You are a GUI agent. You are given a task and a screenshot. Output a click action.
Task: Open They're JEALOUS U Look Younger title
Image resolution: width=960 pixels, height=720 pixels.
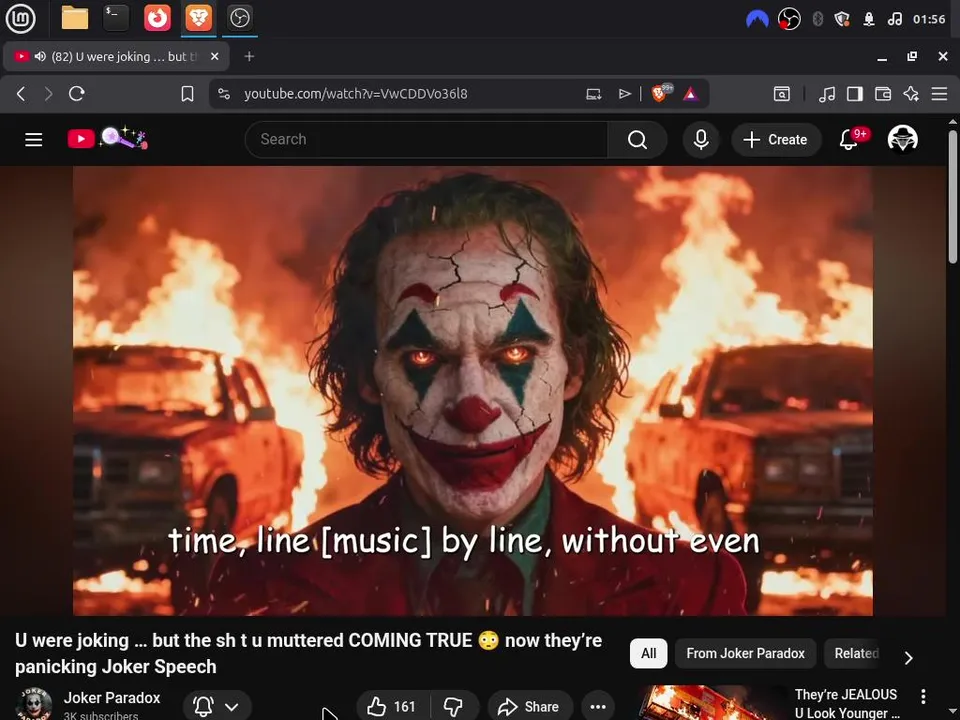(847, 703)
